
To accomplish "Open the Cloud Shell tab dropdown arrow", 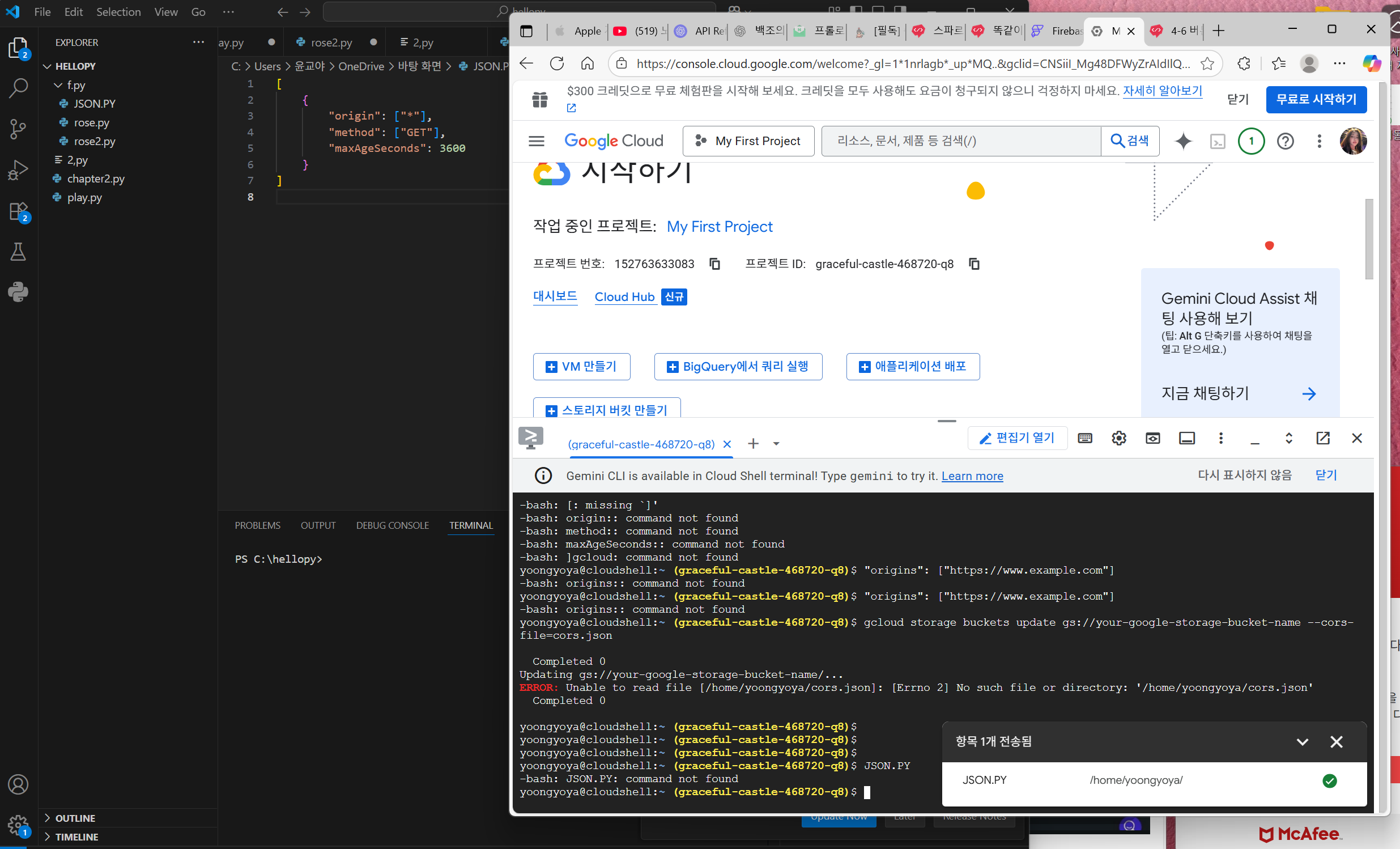I will 776,444.
